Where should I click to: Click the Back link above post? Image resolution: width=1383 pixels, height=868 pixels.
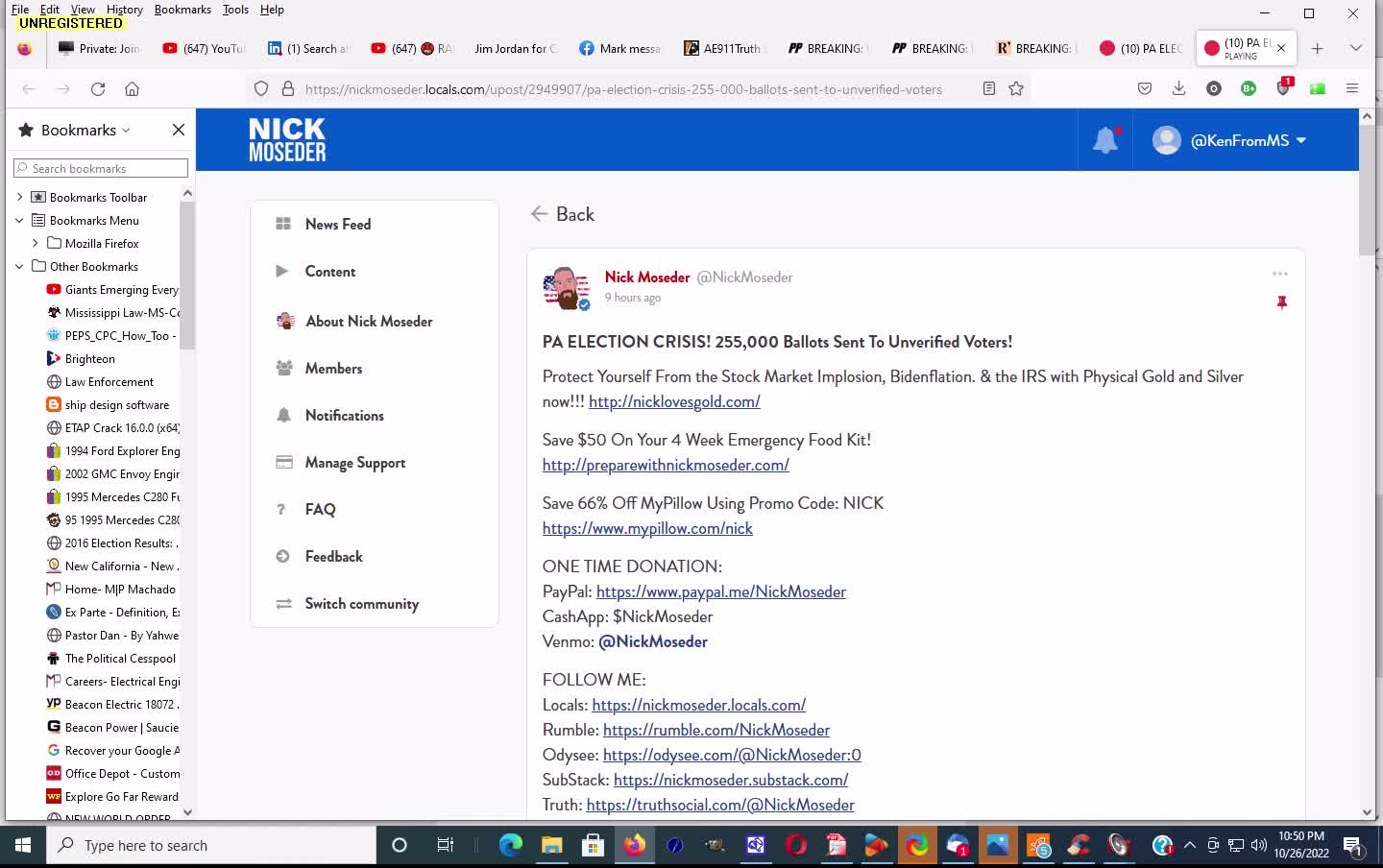(563, 214)
